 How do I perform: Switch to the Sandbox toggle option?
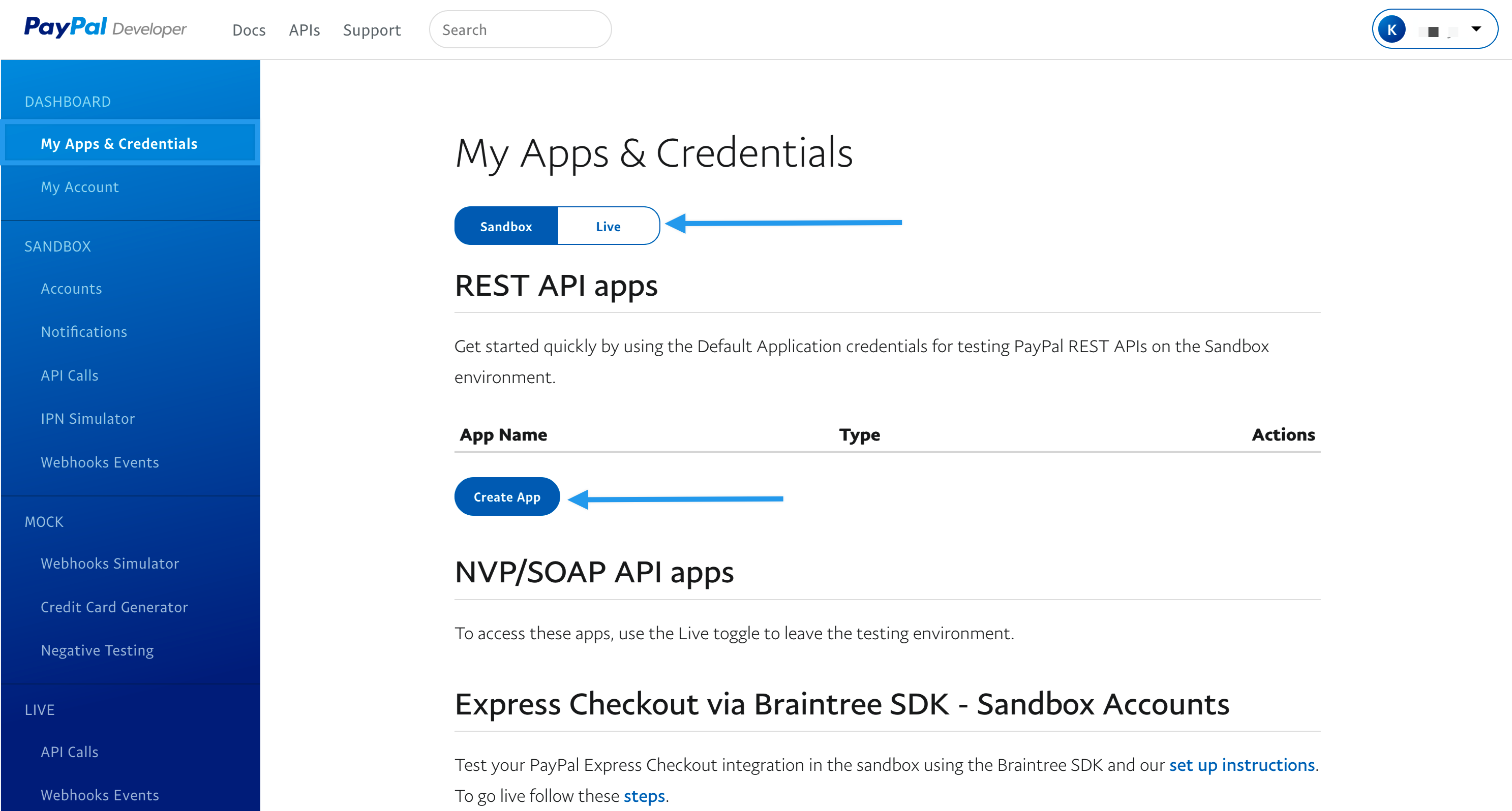506,226
